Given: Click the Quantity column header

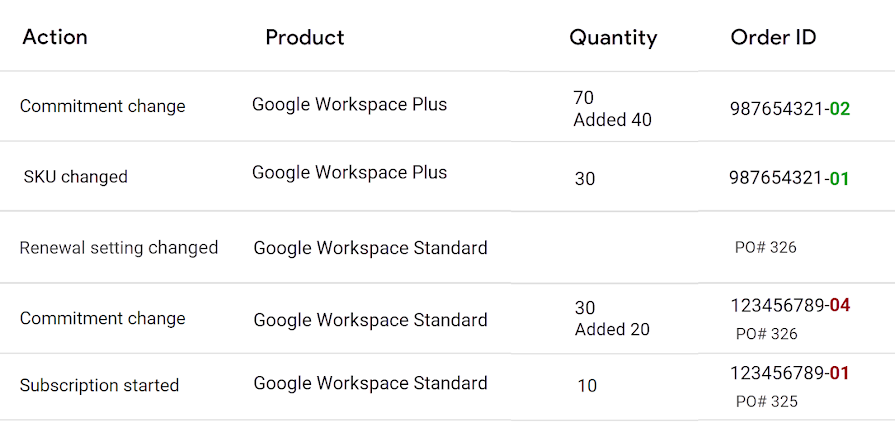Looking at the screenshot, I should (x=613, y=38).
